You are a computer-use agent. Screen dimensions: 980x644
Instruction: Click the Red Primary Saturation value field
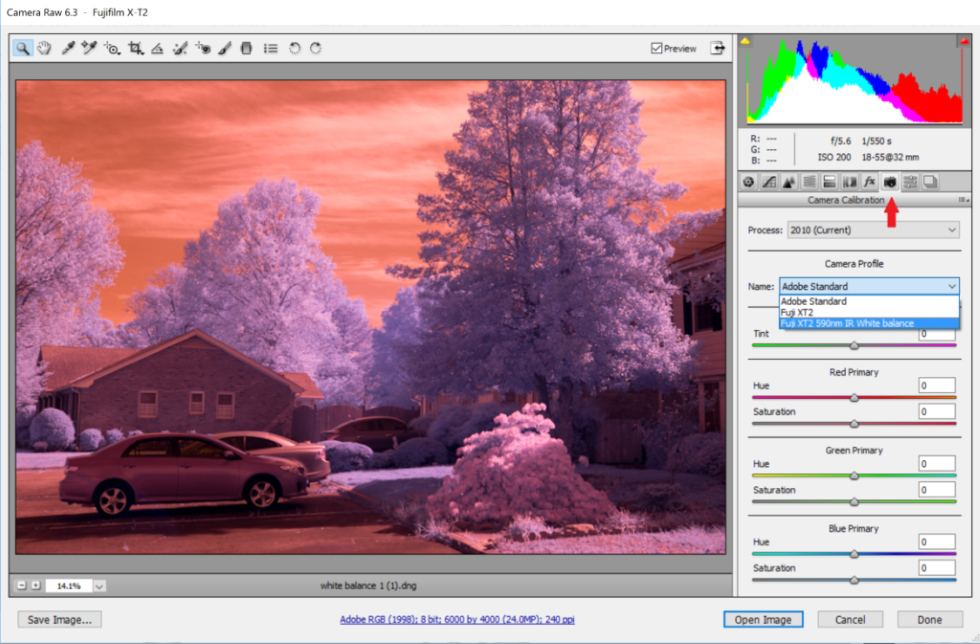pyautogui.click(x=937, y=411)
